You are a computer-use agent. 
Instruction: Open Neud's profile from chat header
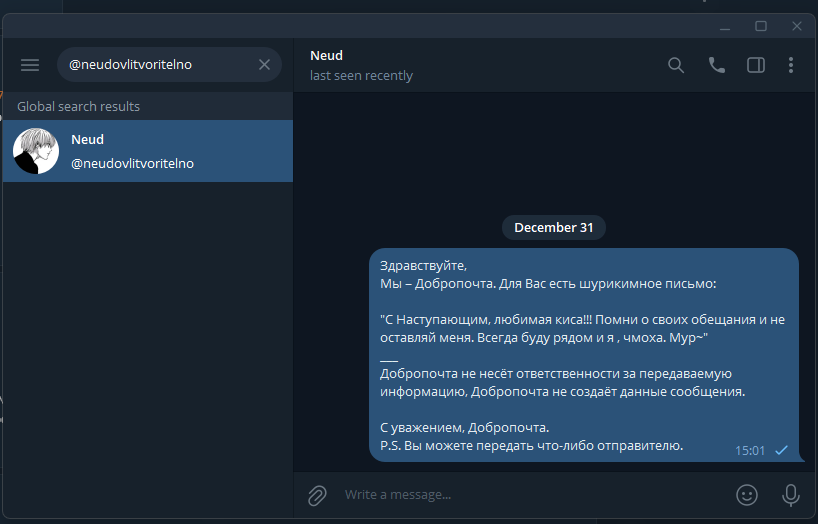[327, 56]
